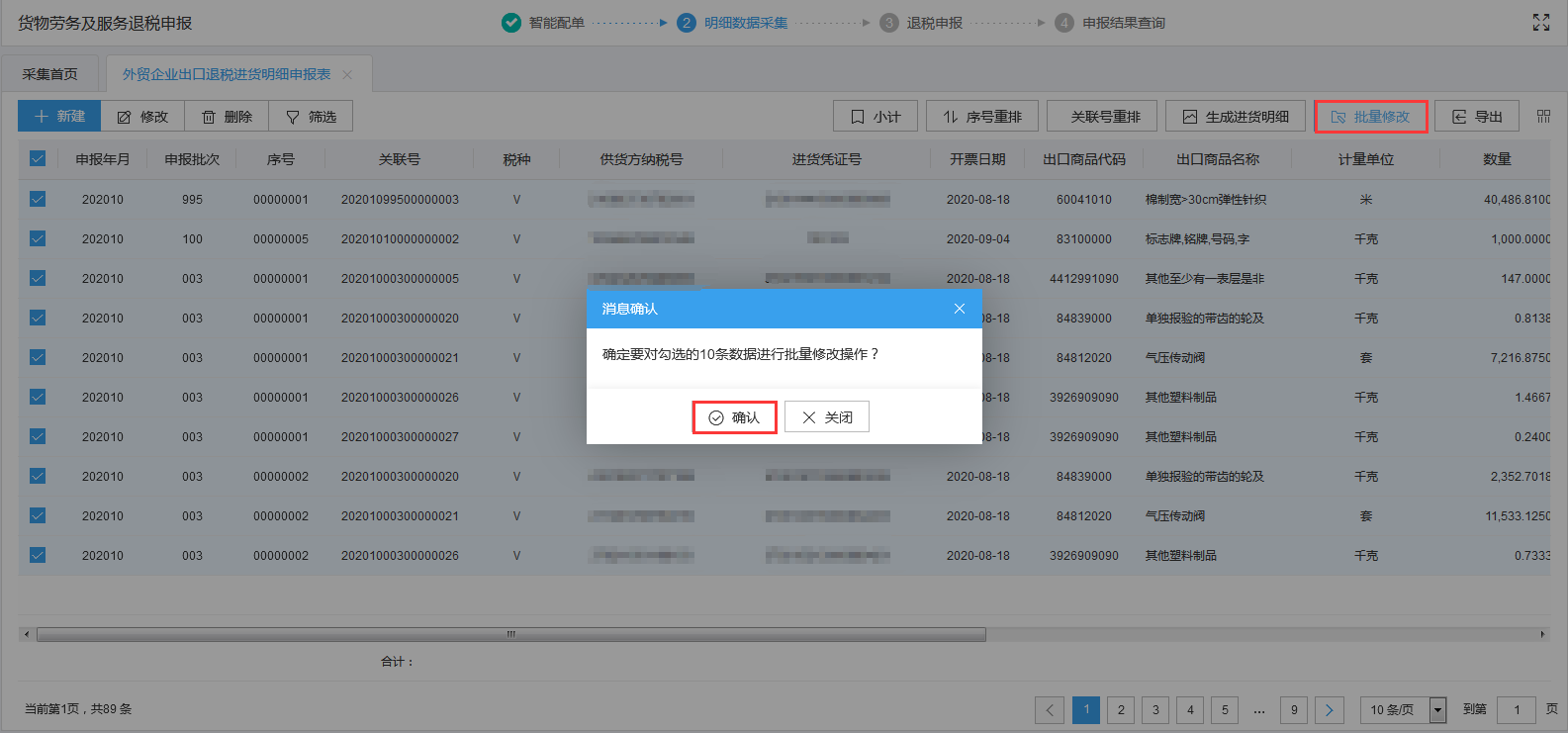Uncheck row 序号 00000002 关联号 20201000300000021
The width and height of the screenshot is (1568, 733).
click(38, 515)
